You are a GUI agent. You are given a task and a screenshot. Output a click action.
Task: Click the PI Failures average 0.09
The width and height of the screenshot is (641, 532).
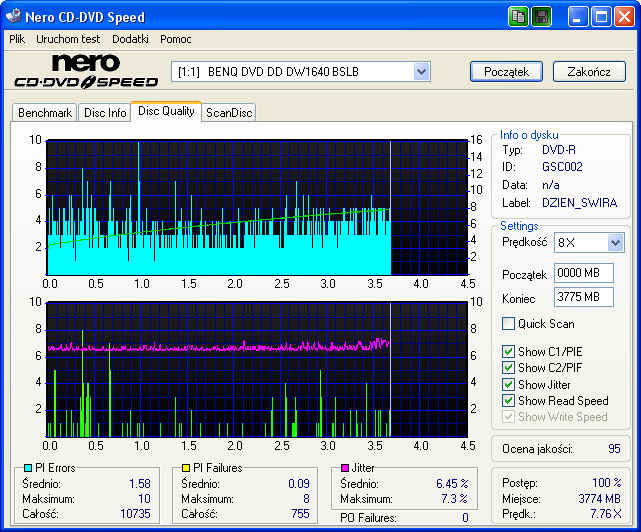299,484
